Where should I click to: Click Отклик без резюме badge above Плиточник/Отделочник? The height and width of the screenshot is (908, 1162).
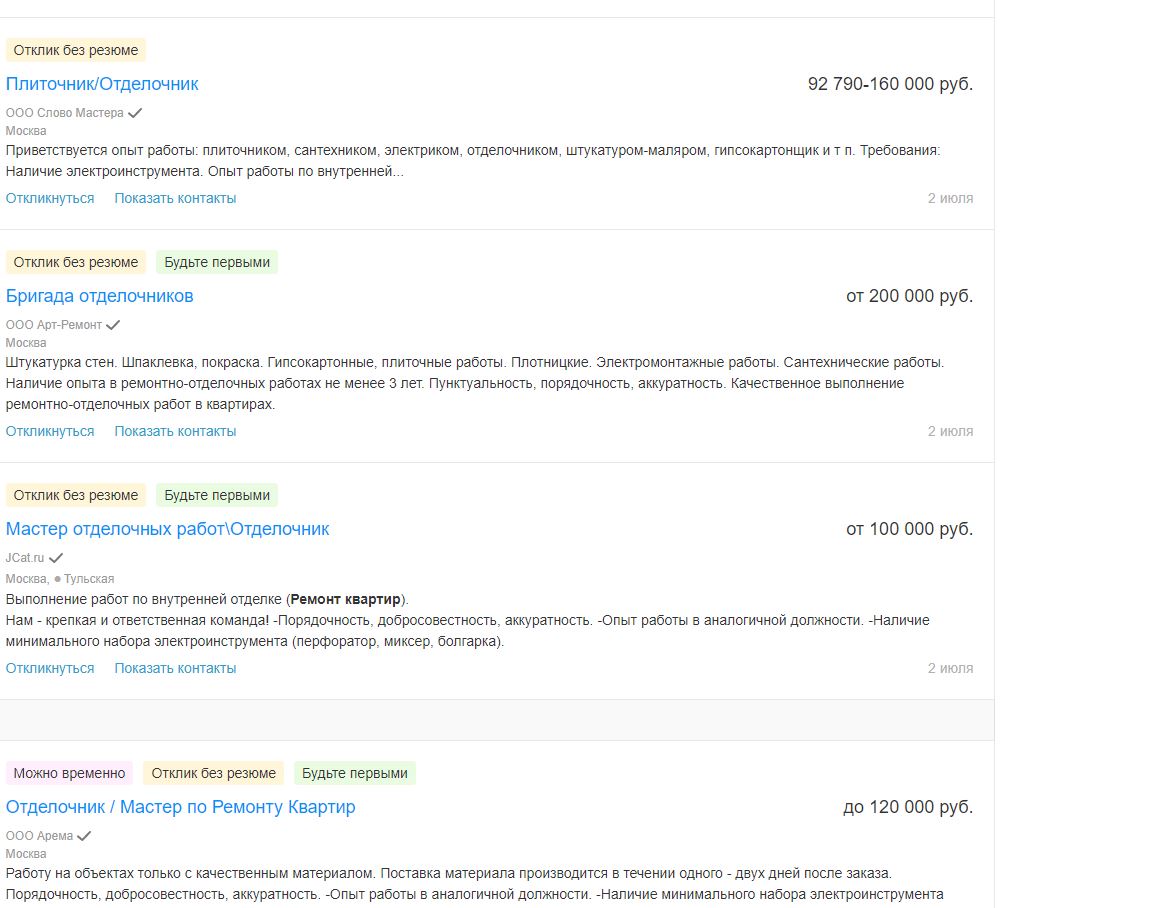pyautogui.click(x=76, y=50)
